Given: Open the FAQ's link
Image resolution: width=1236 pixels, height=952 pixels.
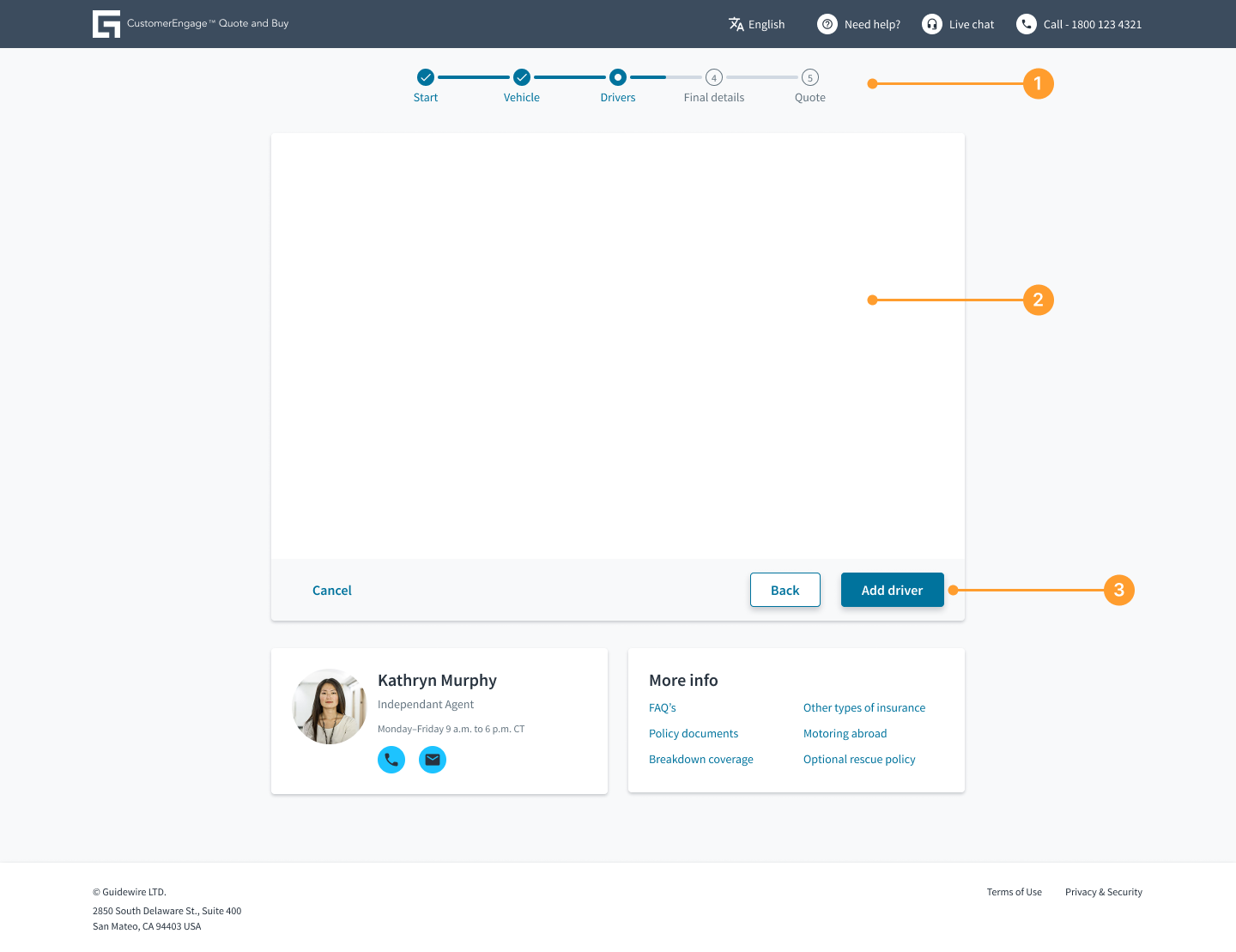Looking at the screenshot, I should click(x=663, y=708).
